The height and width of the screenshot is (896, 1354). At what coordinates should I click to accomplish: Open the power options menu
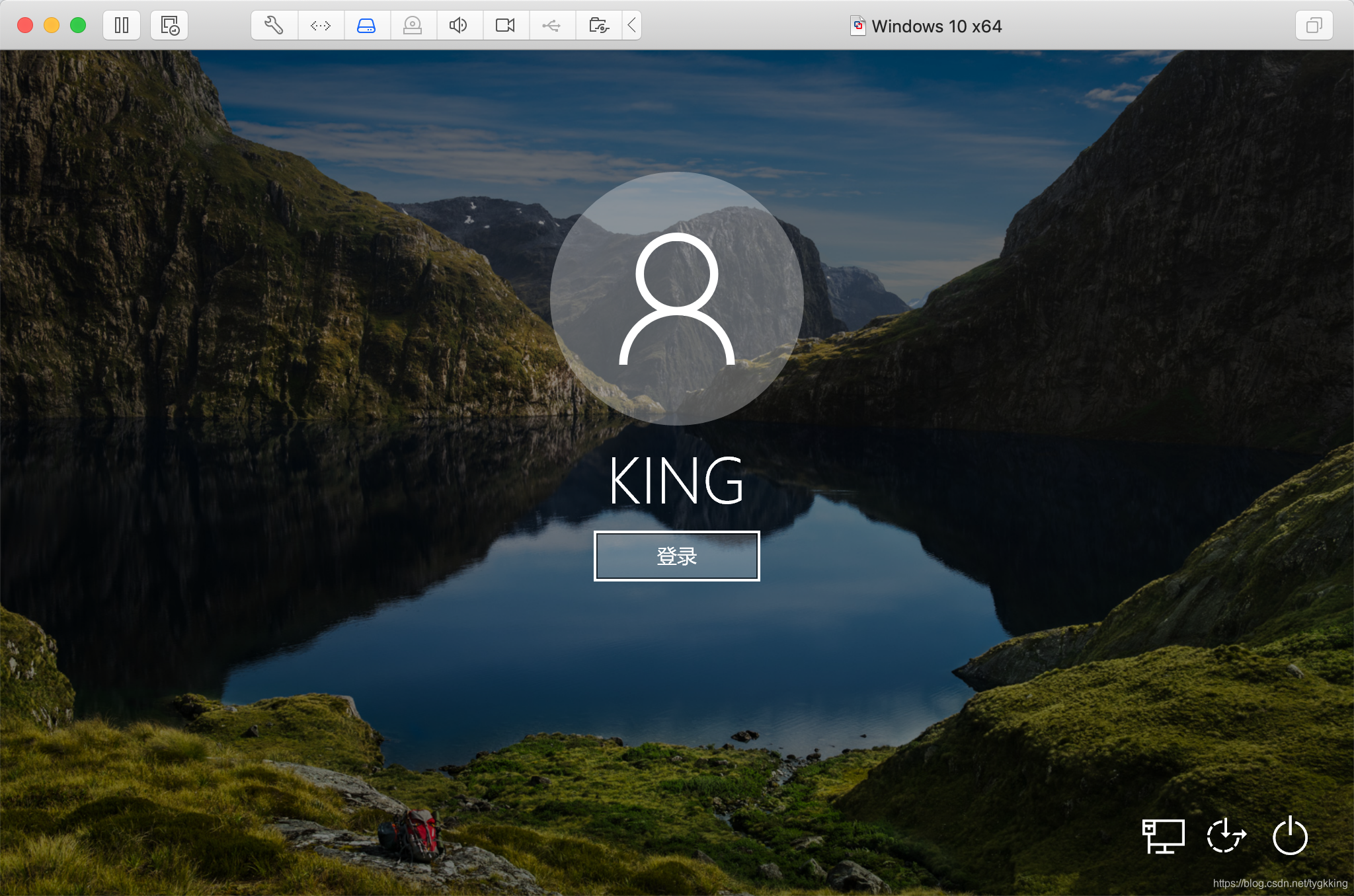pyautogui.click(x=1290, y=837)
